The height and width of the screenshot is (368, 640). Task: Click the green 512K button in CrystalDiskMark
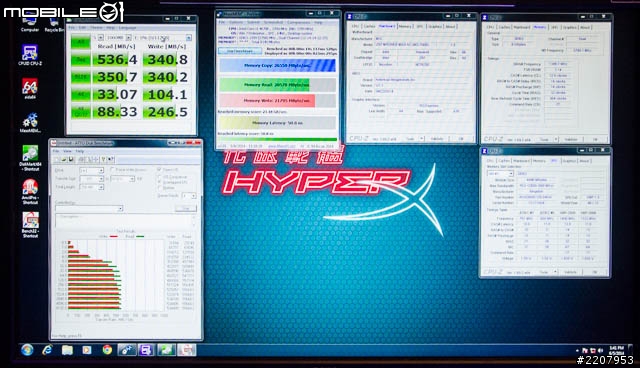tap(80, 77)
